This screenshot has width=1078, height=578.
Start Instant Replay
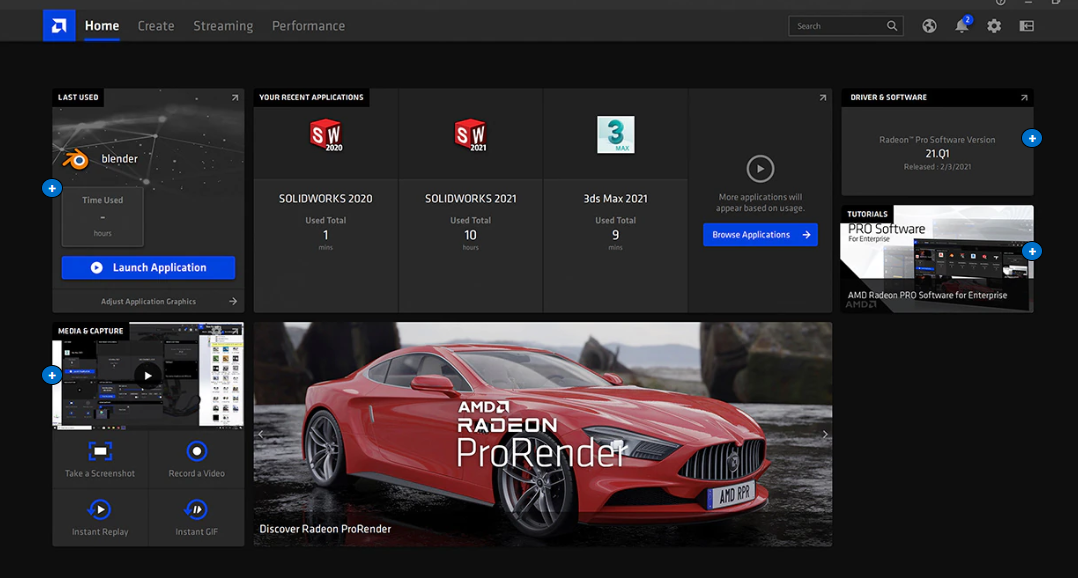tap(100, 510)
